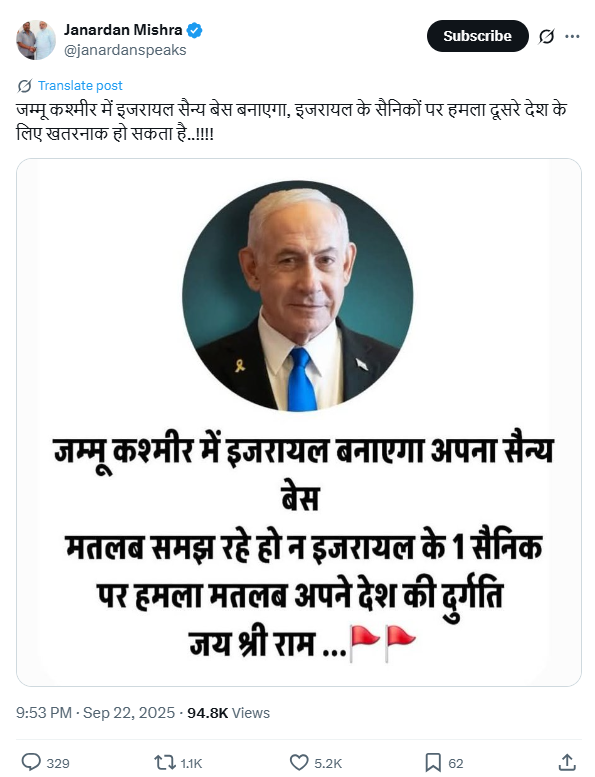Open the Grok icon beside Subscribe
Viewport: 595px width, 777px height.
click(546, 36)
